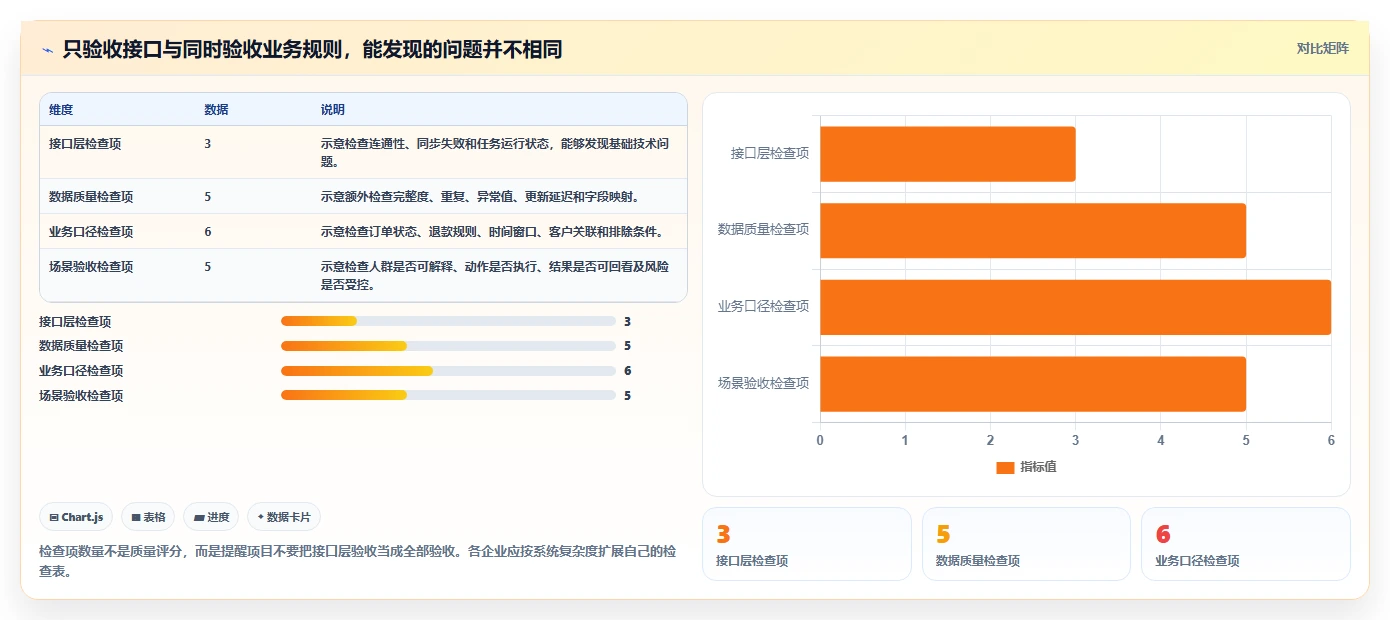Click the 维度 column header

[61, 110]
